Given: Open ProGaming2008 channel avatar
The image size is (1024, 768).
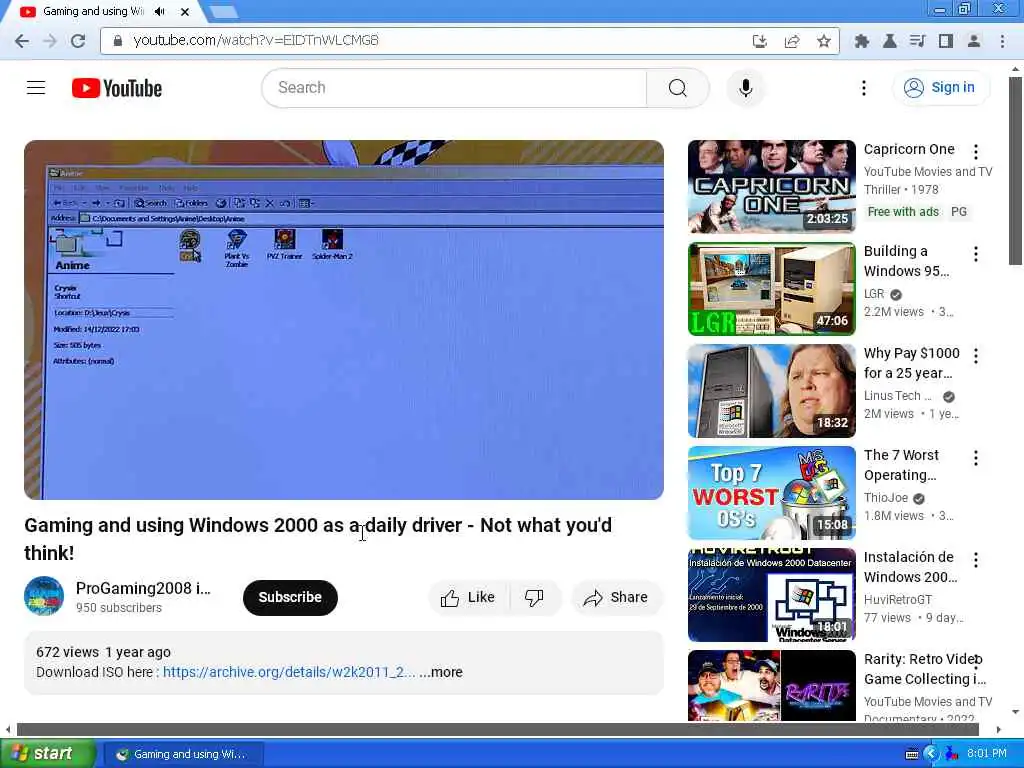Looking at the screenshot, I should click(44, 596).
